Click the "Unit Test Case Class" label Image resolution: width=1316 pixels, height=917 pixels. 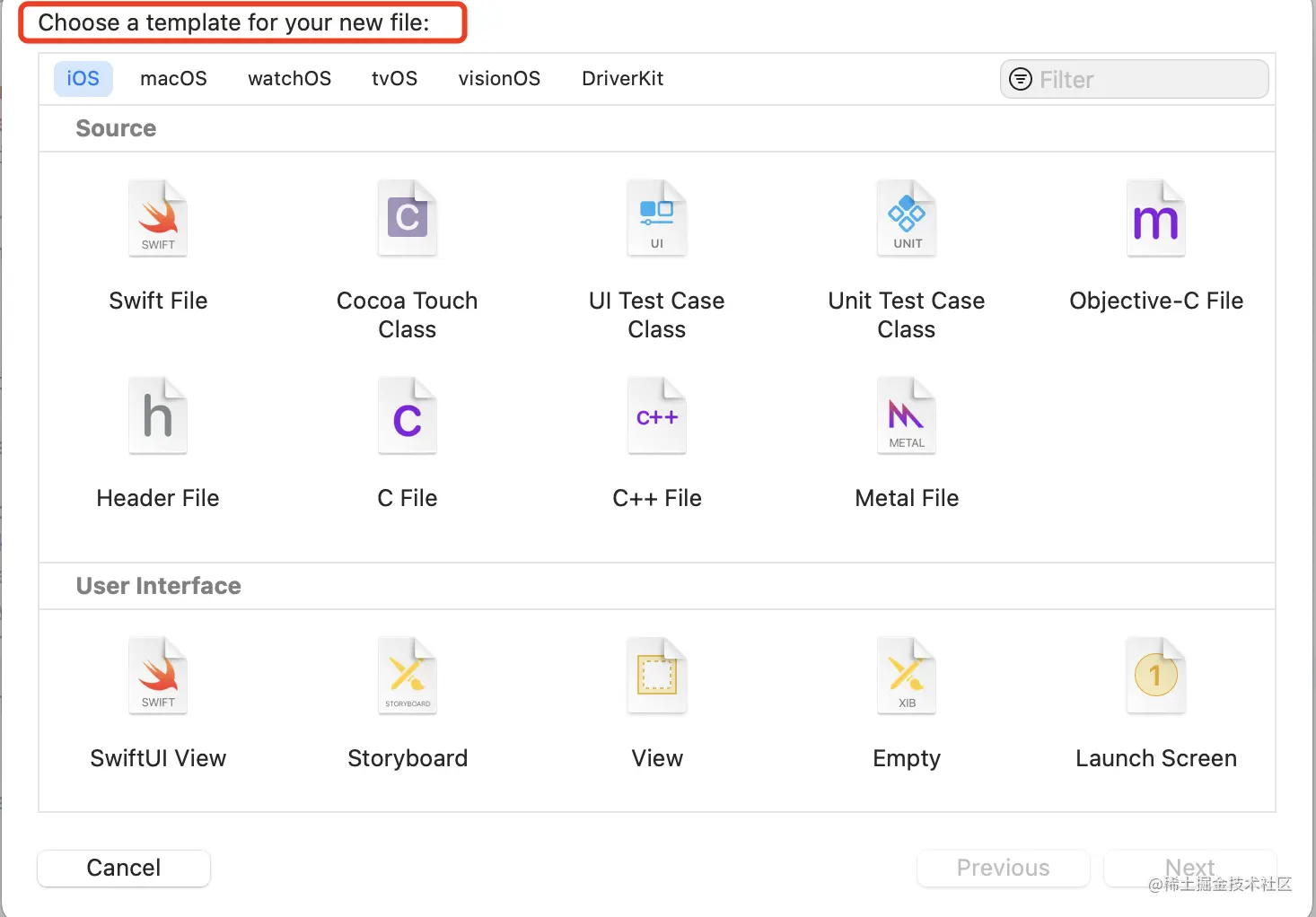pyautogui.click(x=907, y=315)
